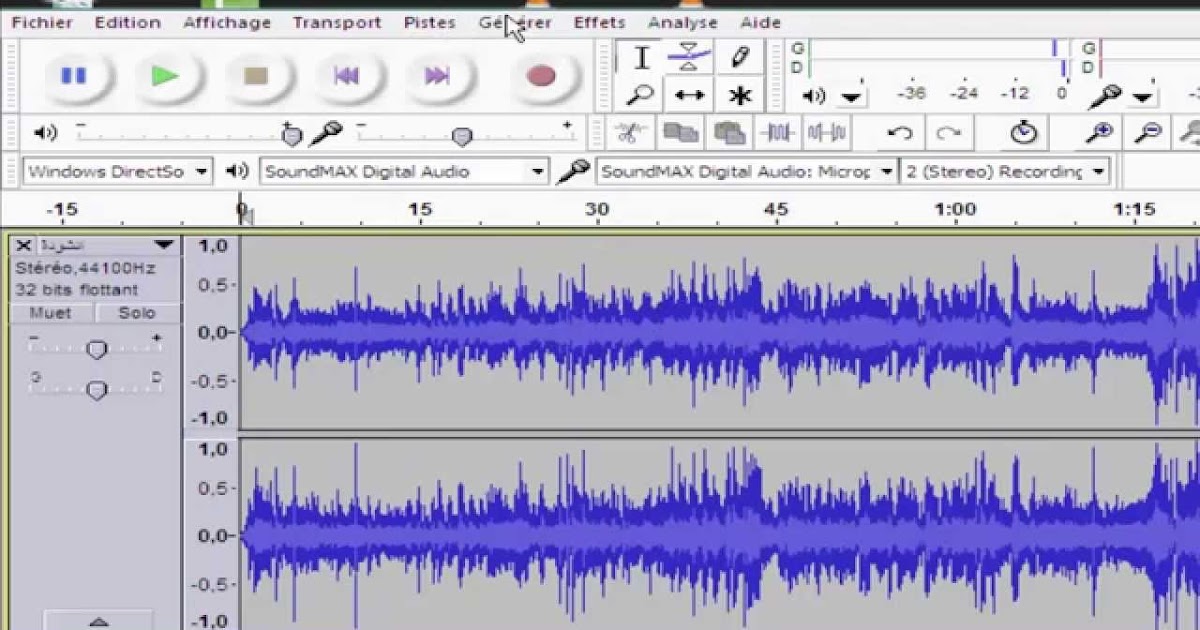This screenshot has height=630, width=1200.
Task: Mute the stereo track with Muet
Action: click(x=50, y=313)
